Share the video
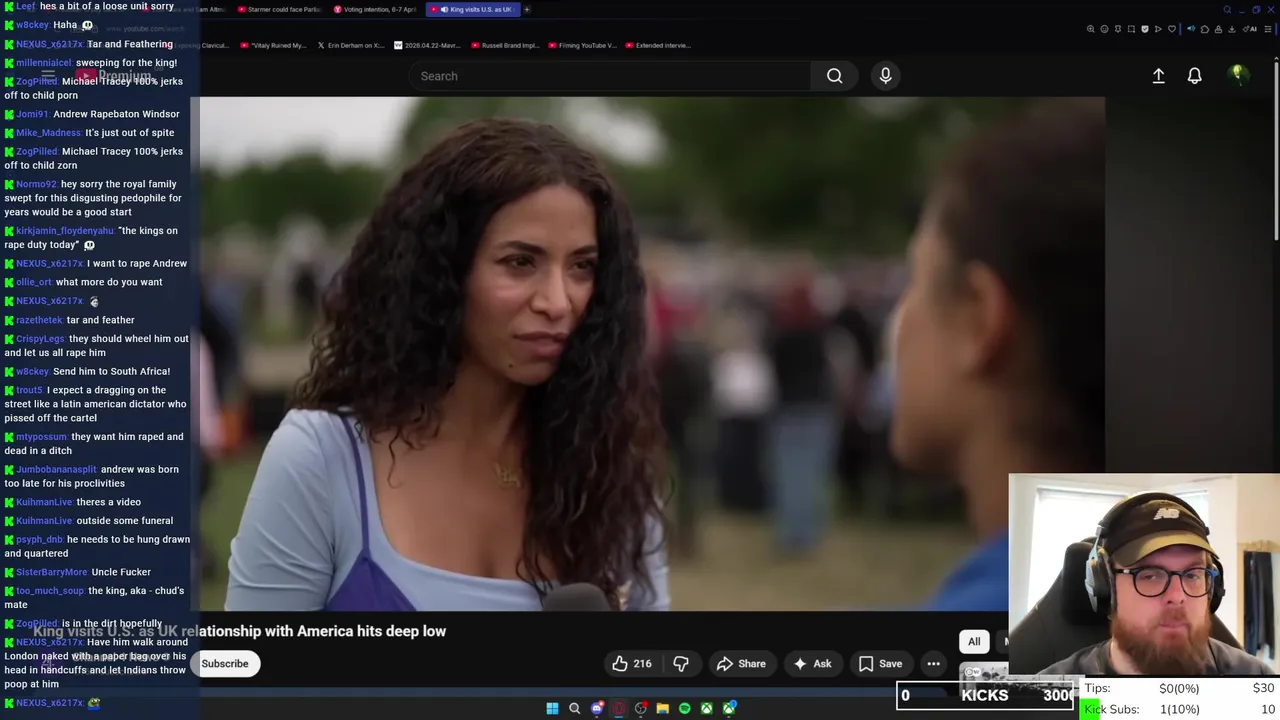Screen dimensions: 1280x720 coord(741,664)
